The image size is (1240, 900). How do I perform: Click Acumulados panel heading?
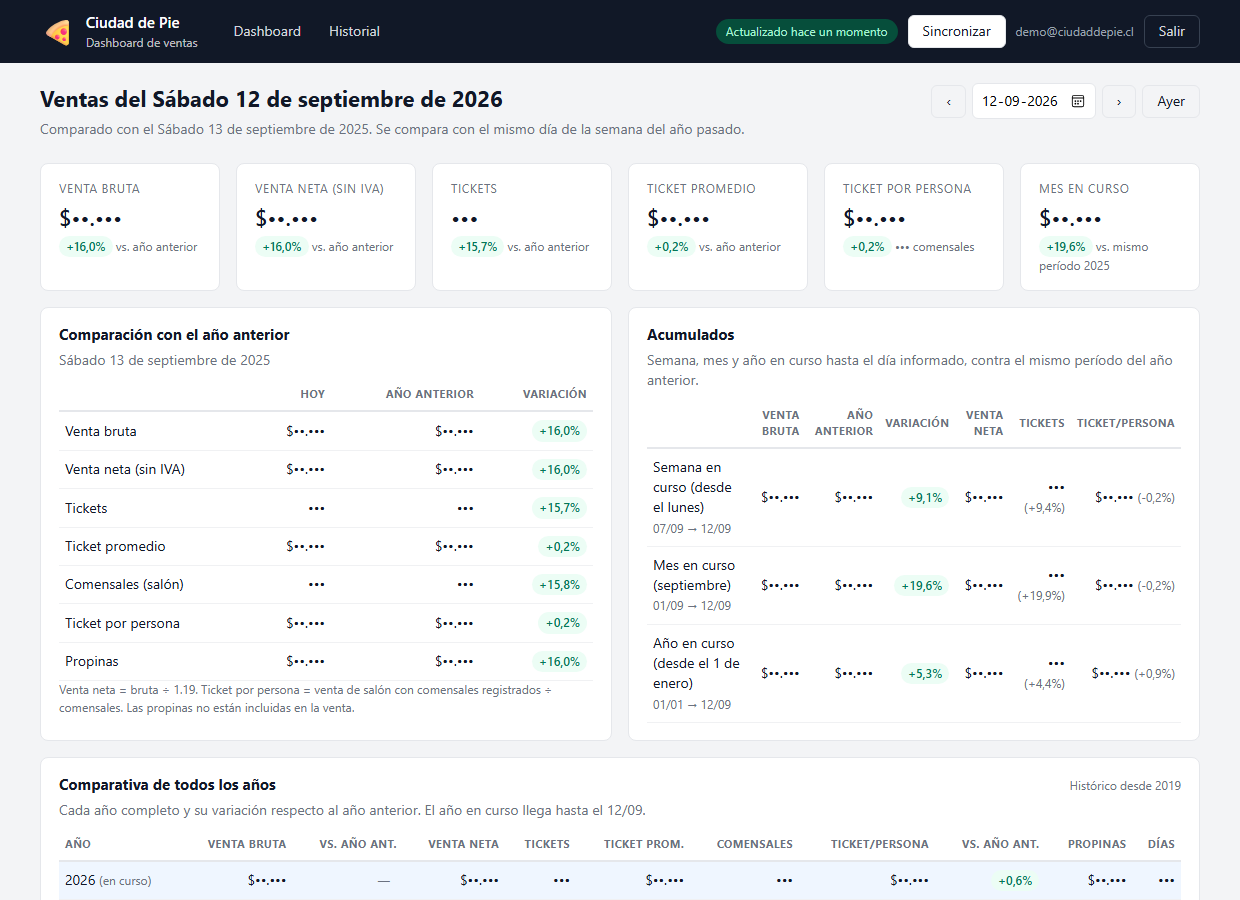click(691, 335)
